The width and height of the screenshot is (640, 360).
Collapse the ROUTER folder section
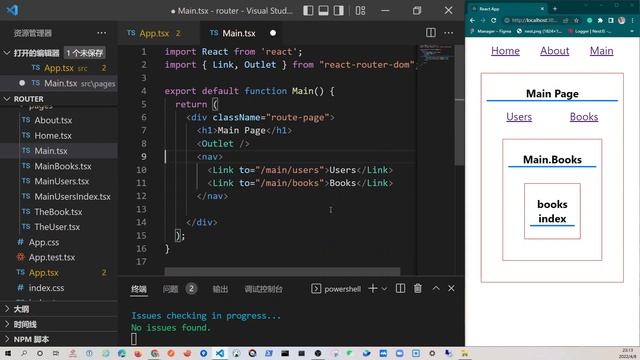click(x=7, y=99)
